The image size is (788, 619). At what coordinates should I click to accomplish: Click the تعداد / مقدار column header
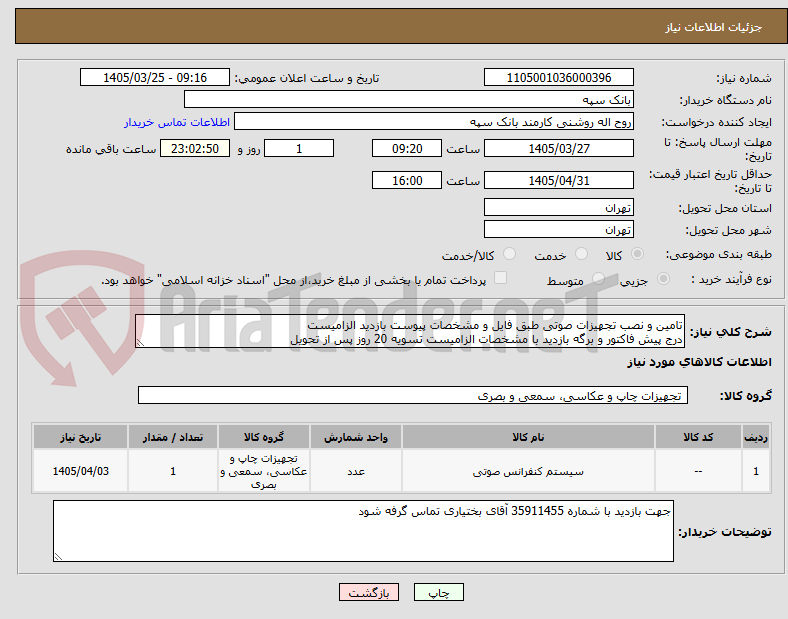173,437
